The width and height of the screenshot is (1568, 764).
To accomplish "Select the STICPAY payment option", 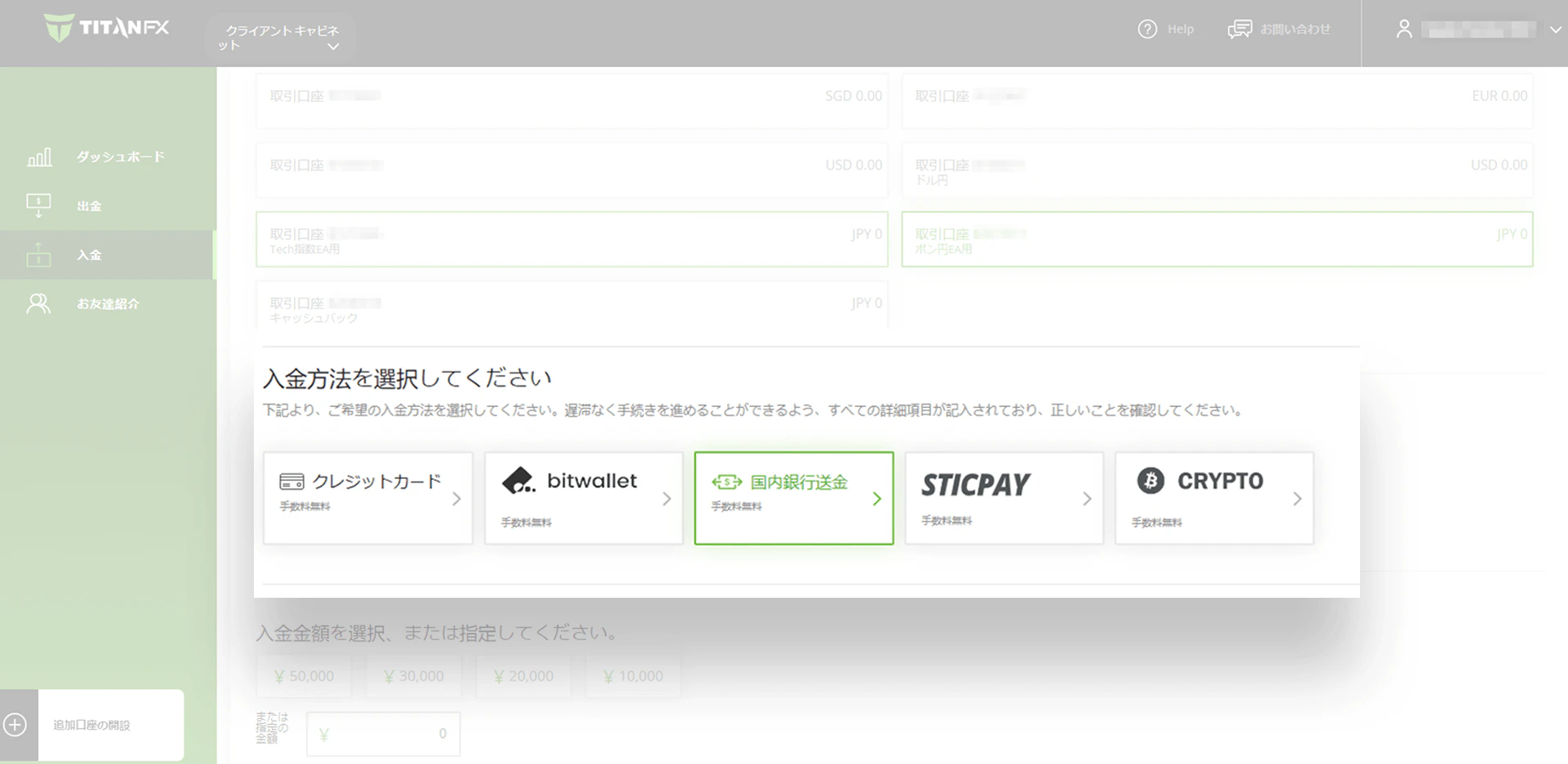I will 1004,498.
